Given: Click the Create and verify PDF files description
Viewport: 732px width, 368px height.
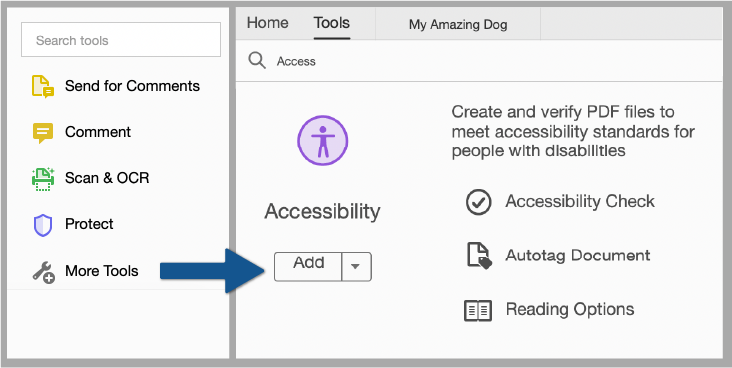Looking at the screenshot, I should (573, 132).
